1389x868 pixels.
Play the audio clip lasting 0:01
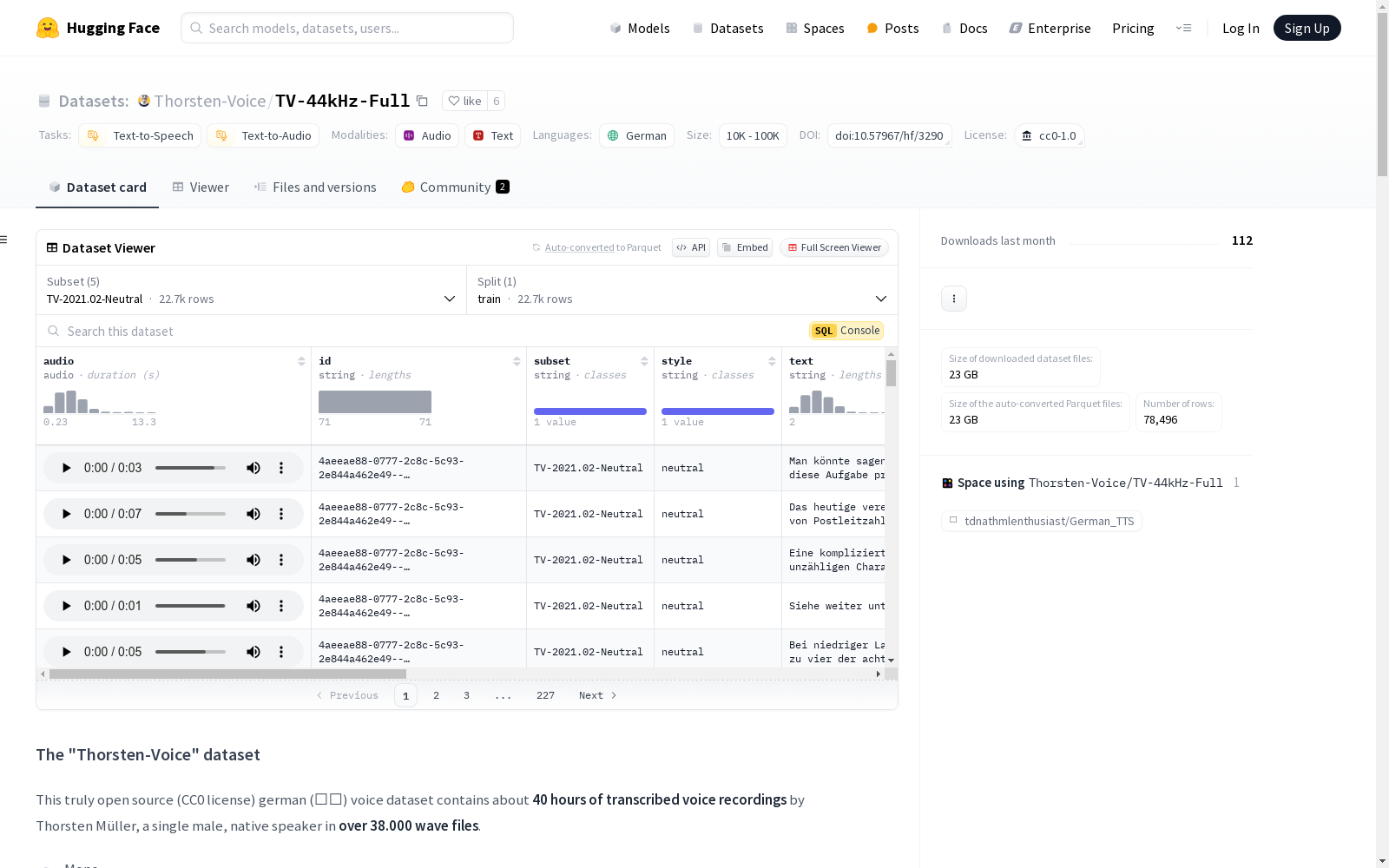pyautogui.click(x=66, y=606)
